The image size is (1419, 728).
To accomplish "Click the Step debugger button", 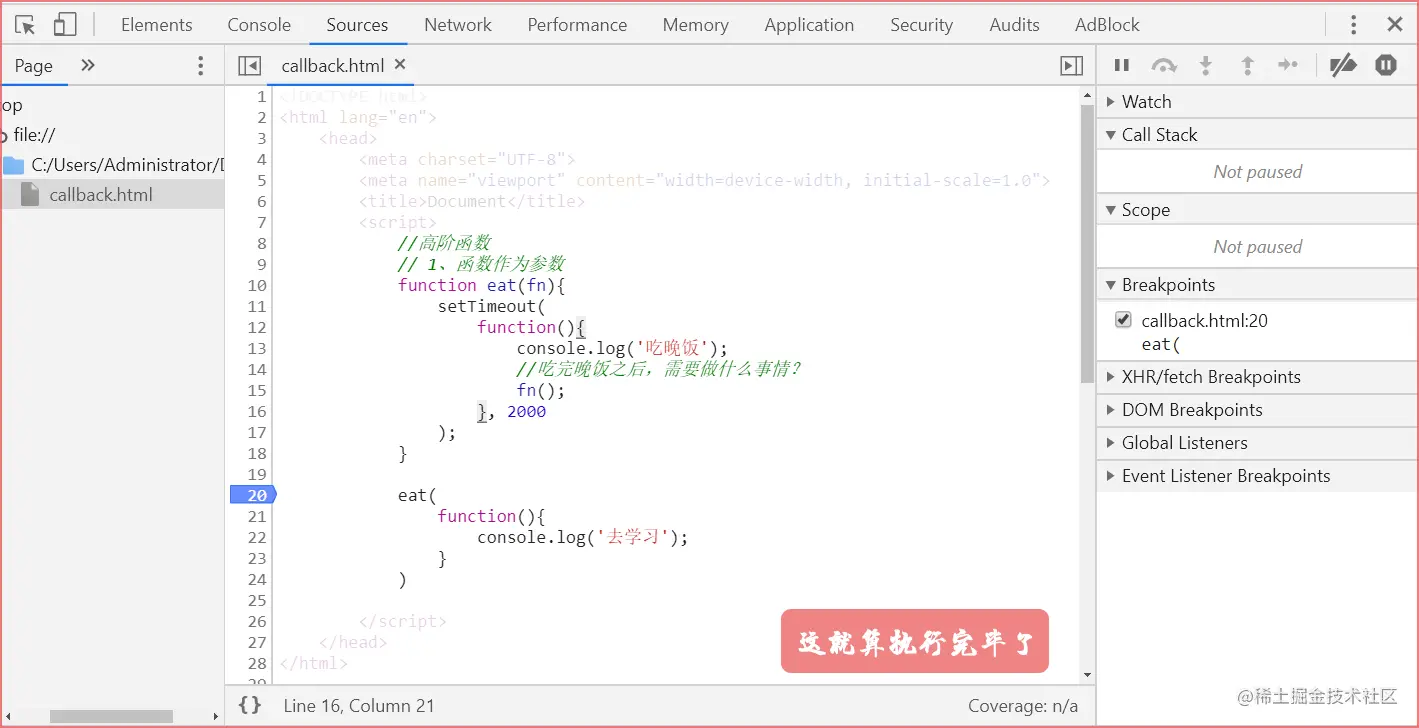I will click(x=1288, y=66).
